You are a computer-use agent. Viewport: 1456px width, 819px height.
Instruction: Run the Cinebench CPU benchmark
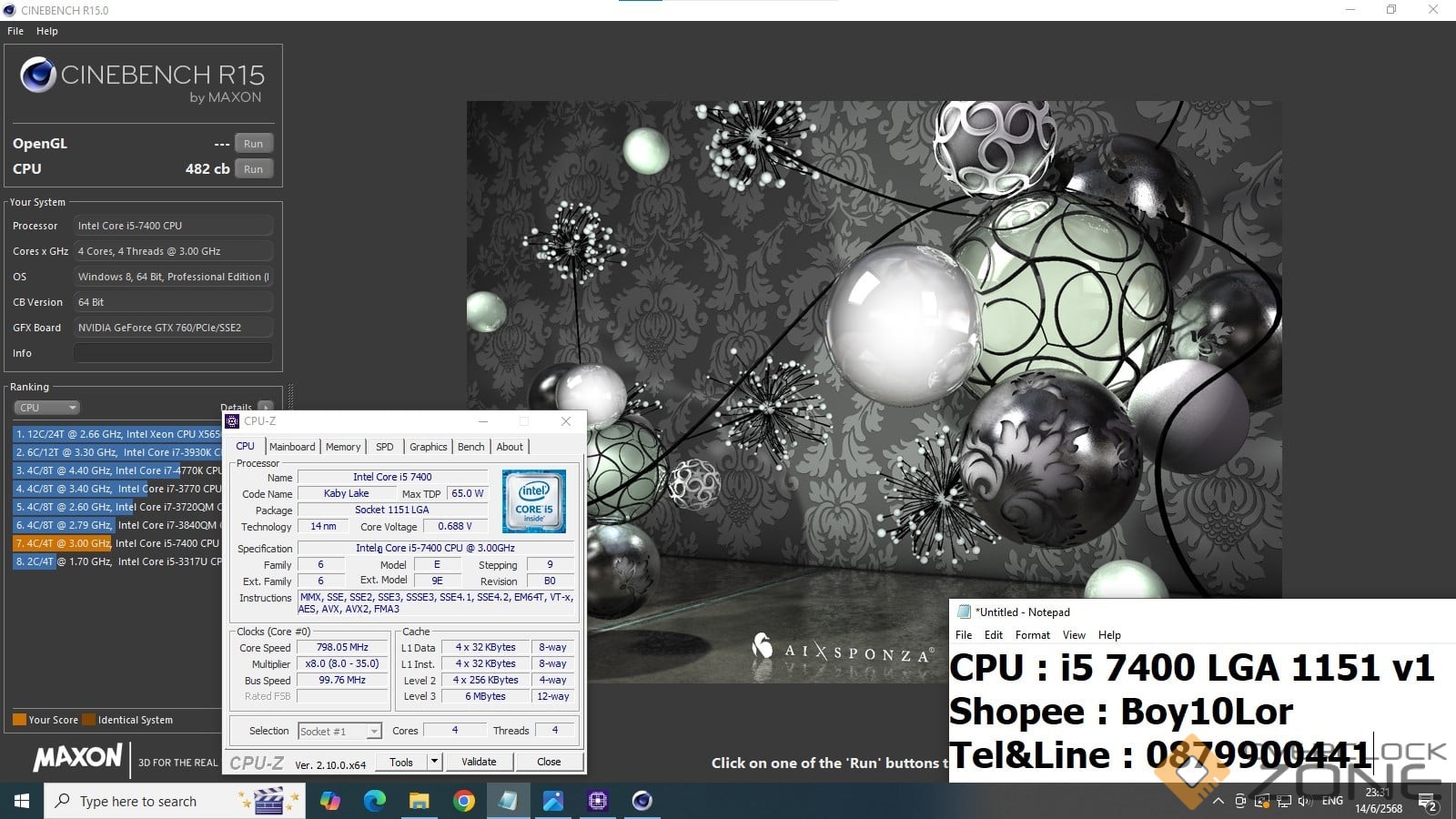click(x=253, y=169)
